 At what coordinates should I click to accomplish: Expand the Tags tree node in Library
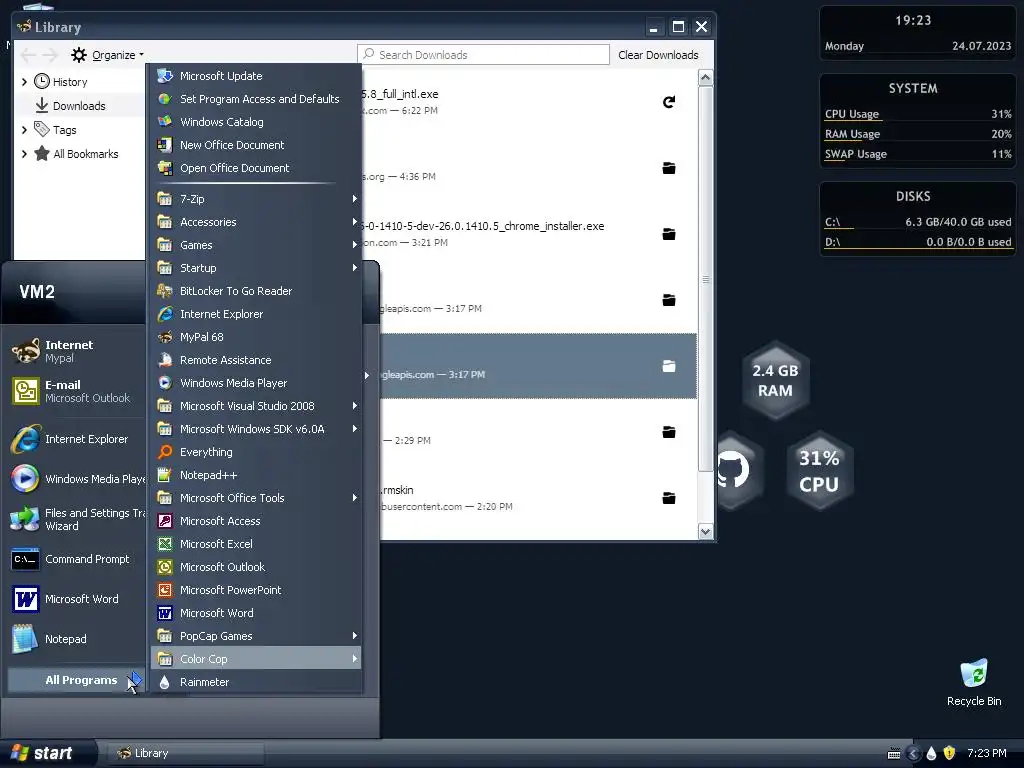coord(24,130)
